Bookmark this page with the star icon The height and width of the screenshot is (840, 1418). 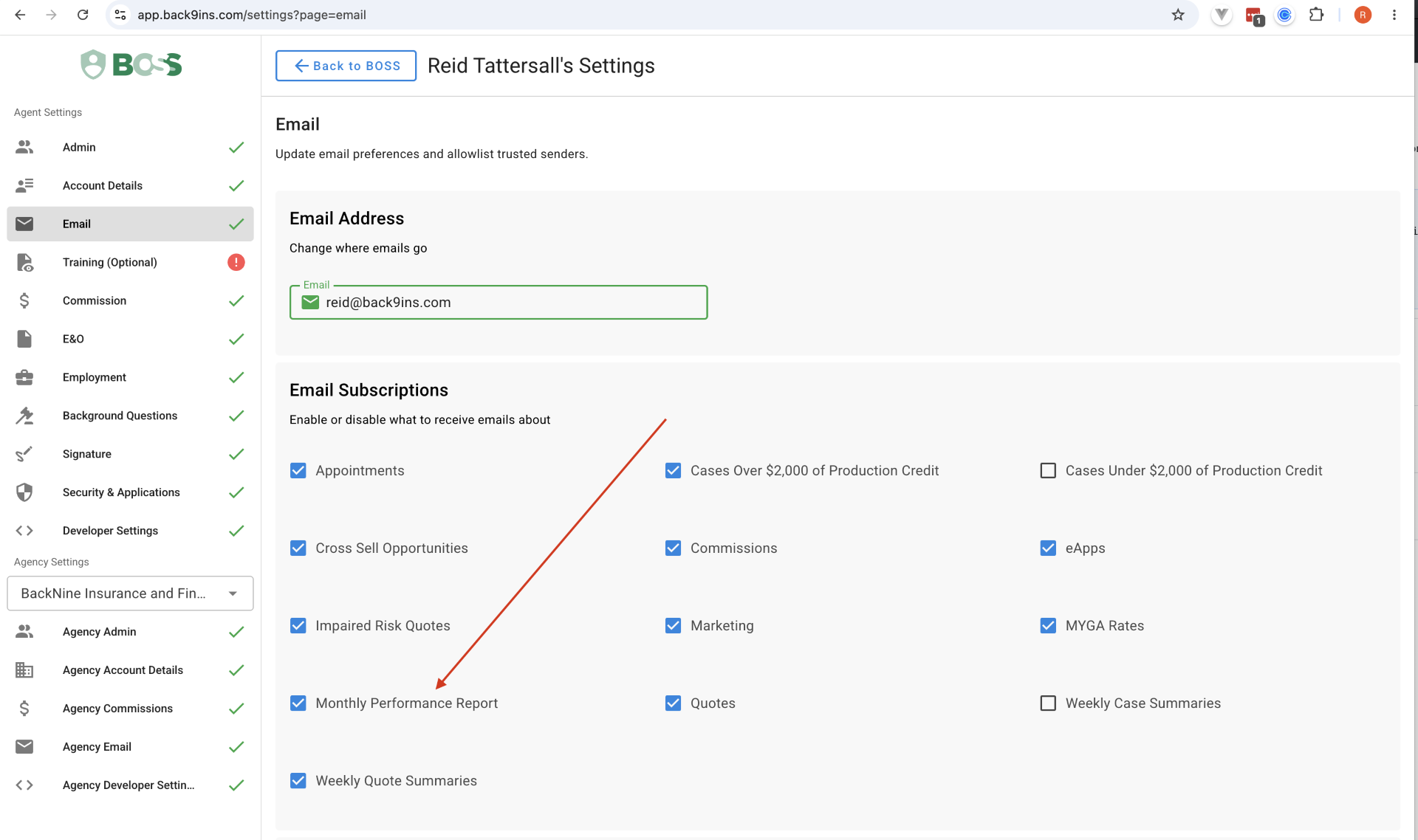click(x=1178, y=15)
